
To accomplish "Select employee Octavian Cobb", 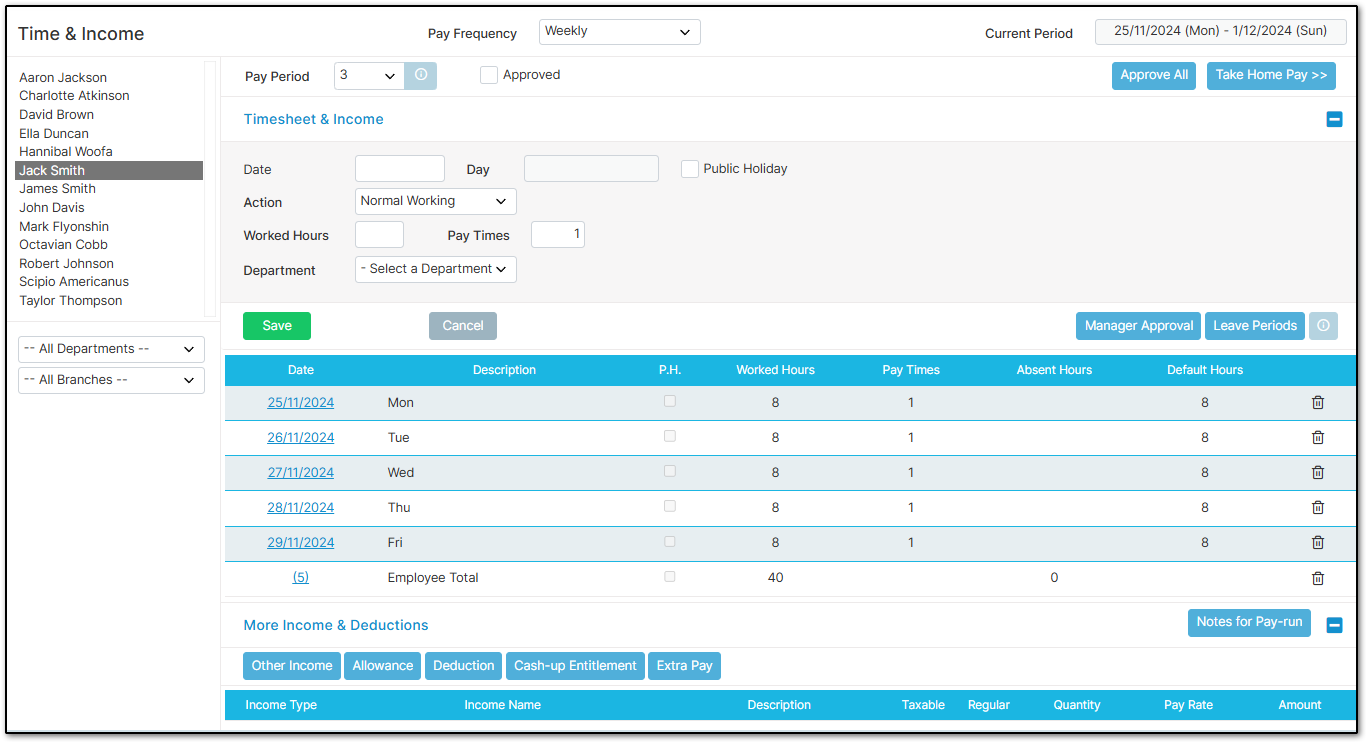I will [63, 245].
